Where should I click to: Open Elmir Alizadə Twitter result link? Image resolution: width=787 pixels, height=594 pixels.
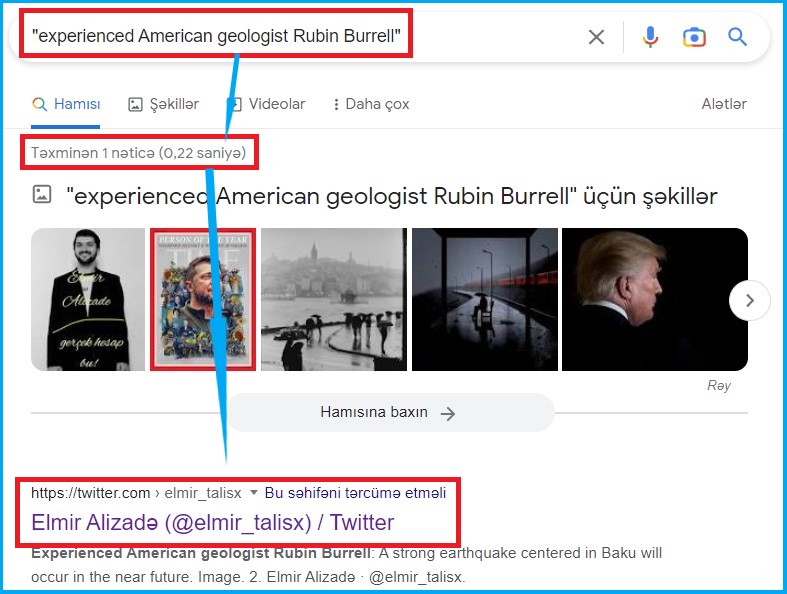tap(213, 522)
